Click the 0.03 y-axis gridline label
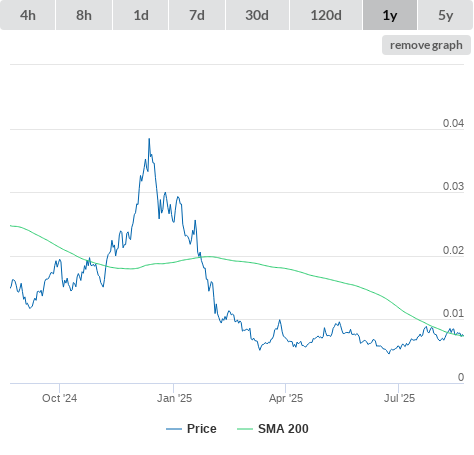This screenshot has width=474, height=455. pyautogui.click(x=453, y=186)
